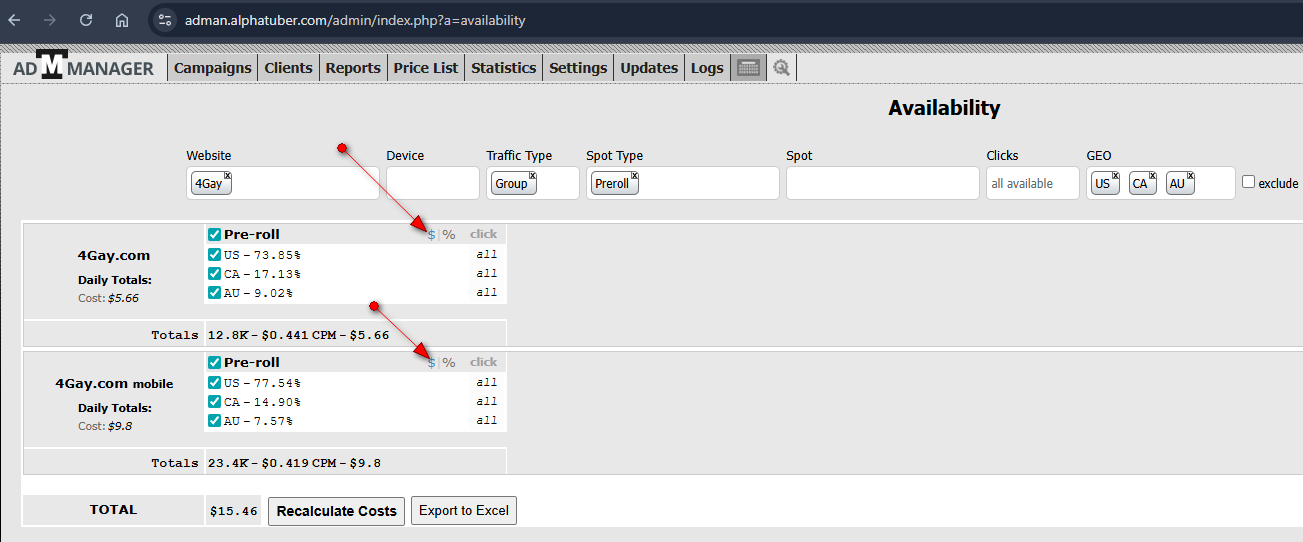Open the Clicks 'all available' field
The image size is (1303, 542).
[1033, 183]
